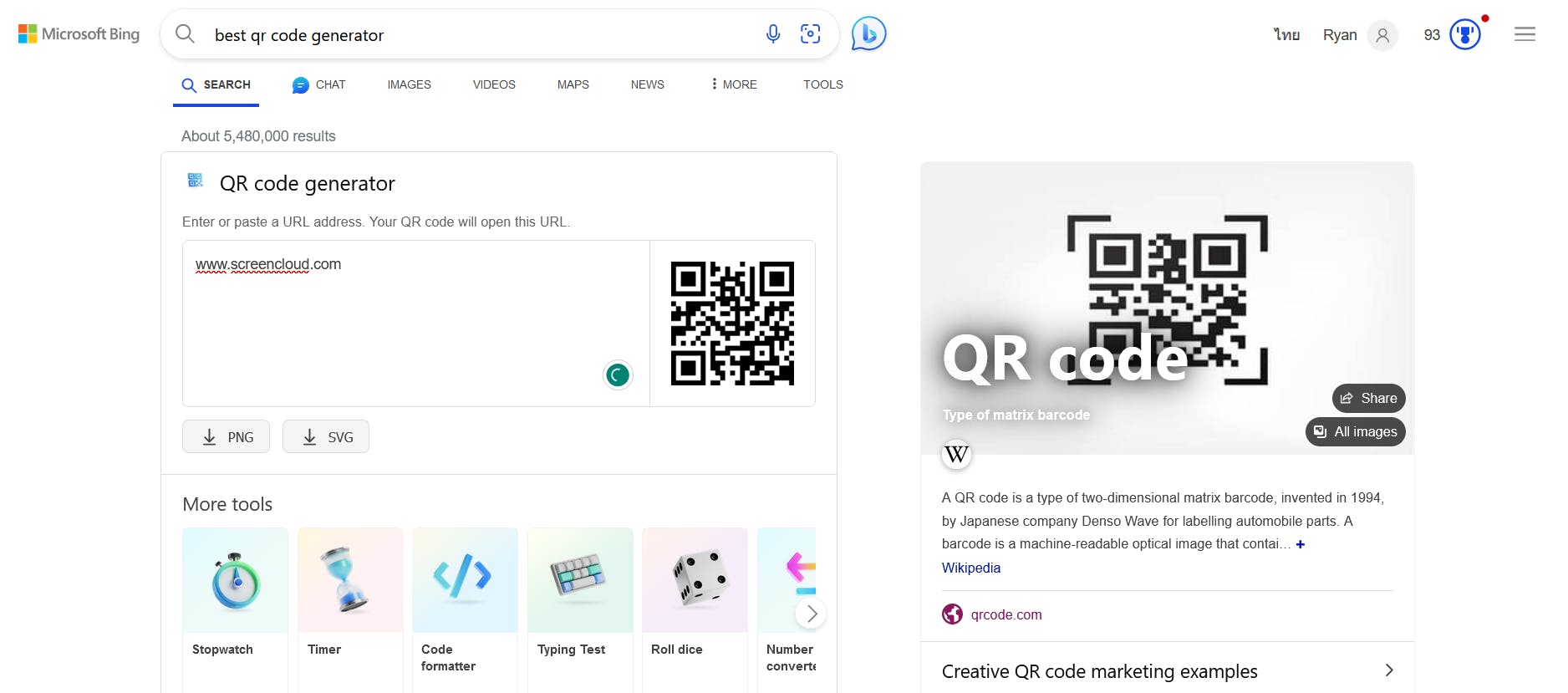The height and width of the screenshot is (693, 1568).
Task: Visit the qrcode.com link
Action: point(1005,614)
